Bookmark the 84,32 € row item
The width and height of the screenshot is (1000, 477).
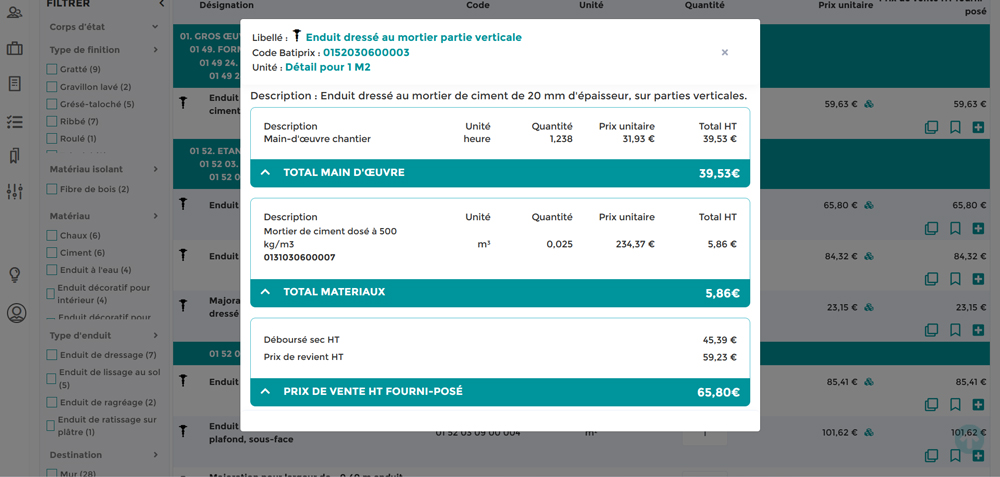coord(955,279)
